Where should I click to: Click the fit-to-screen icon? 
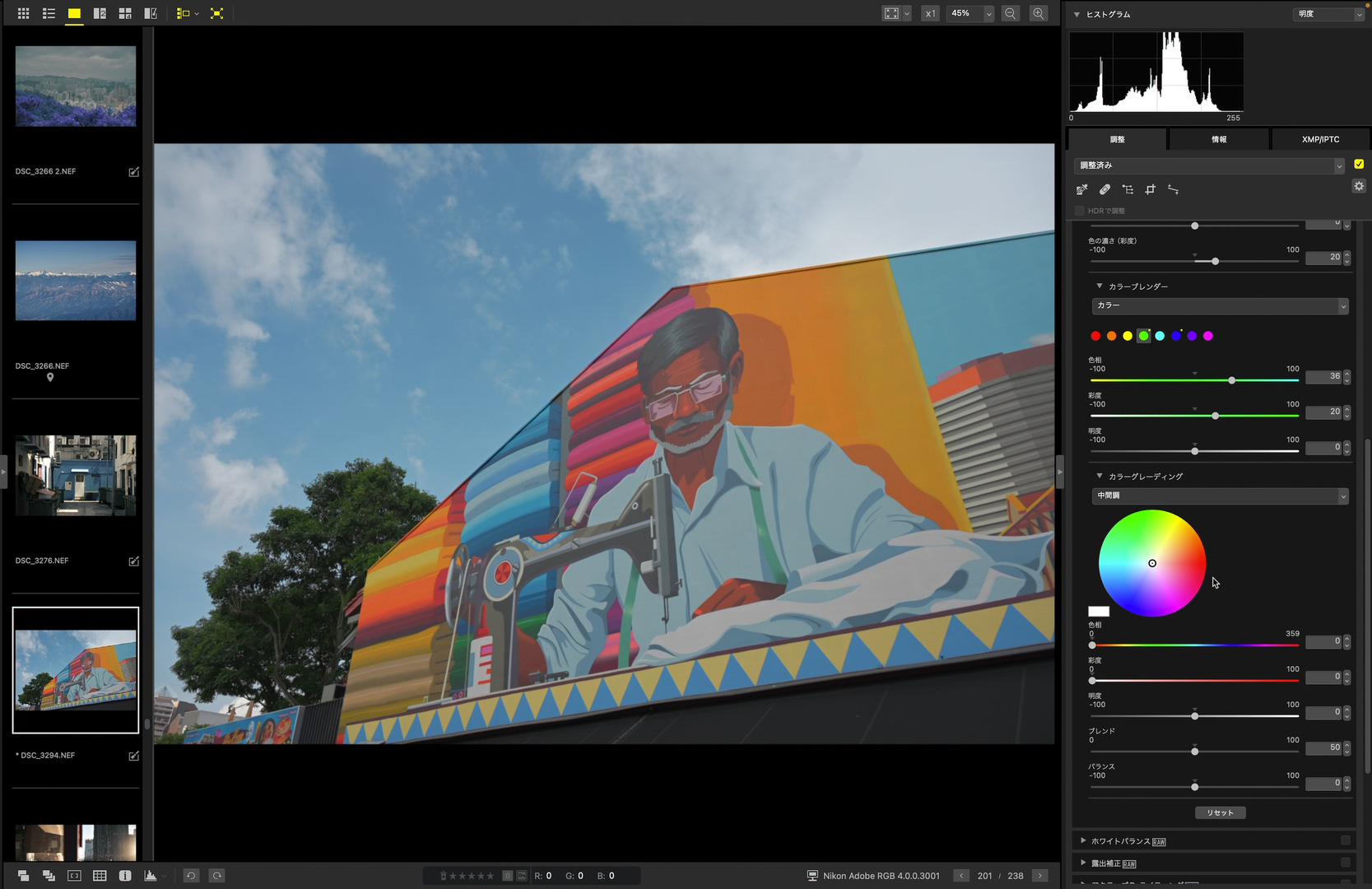[x=891, y=13]
